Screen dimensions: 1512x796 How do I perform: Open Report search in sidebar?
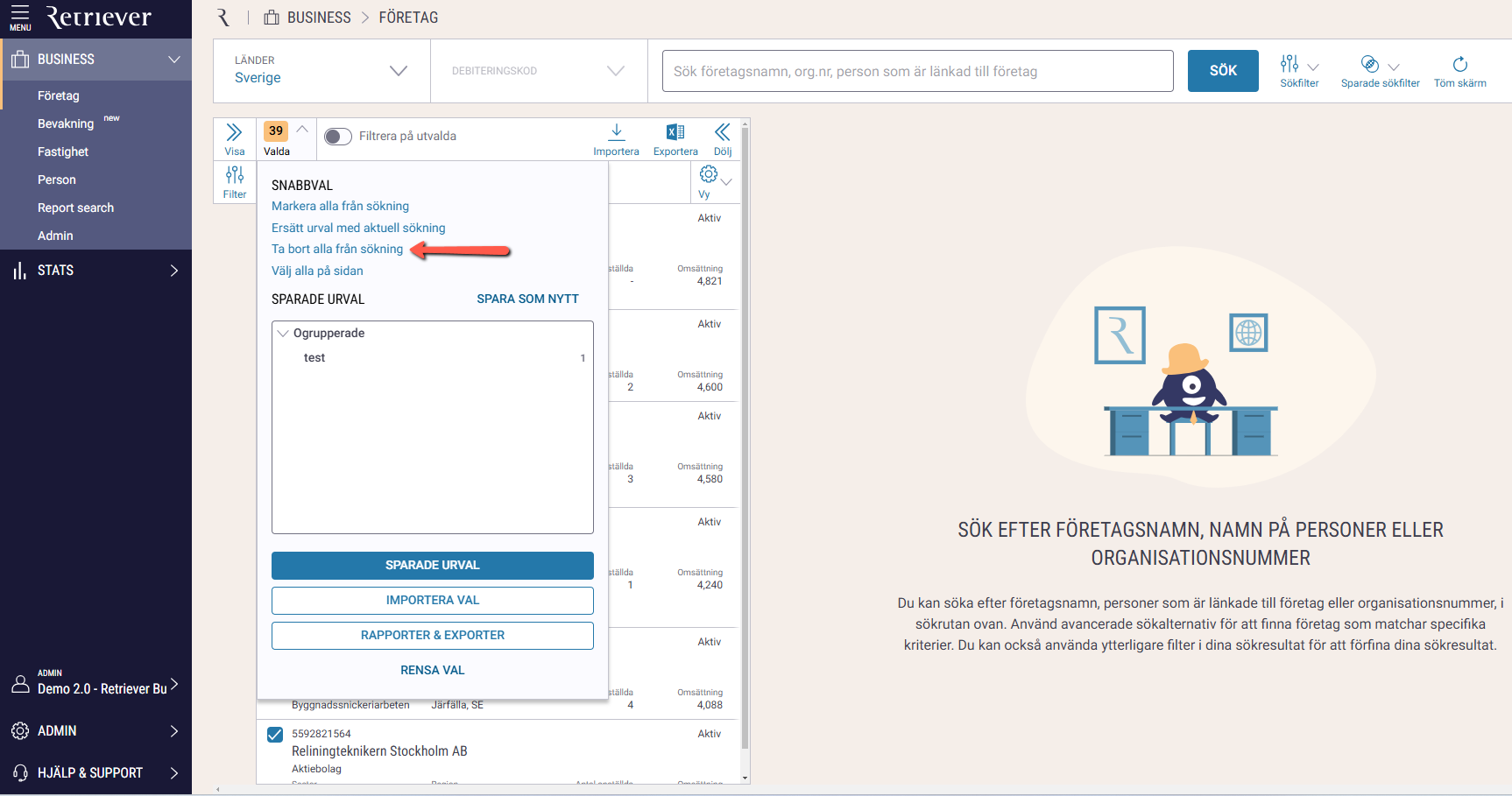(x=75, y=208)
